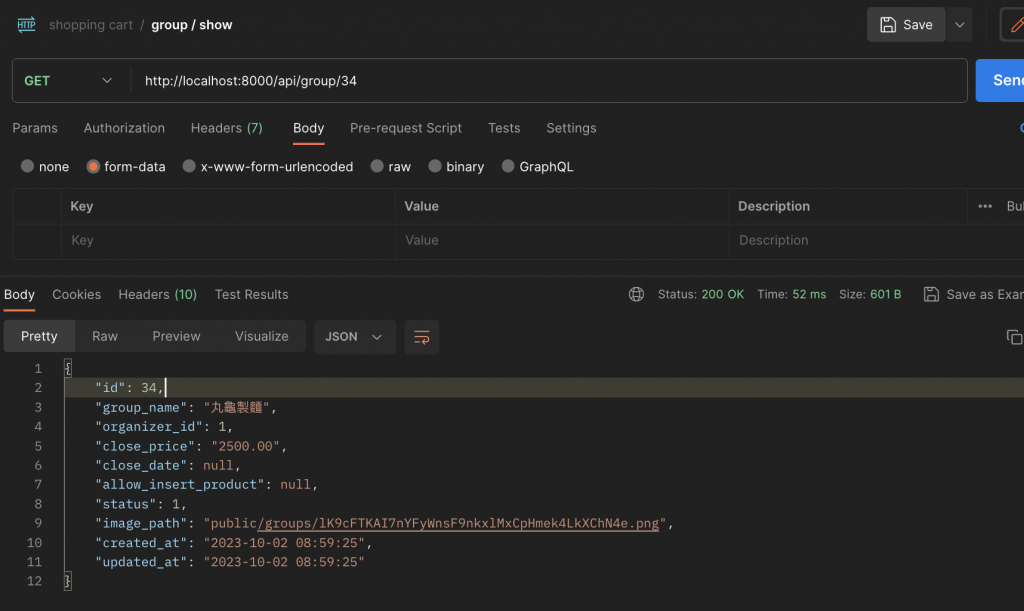Click the edit pencil icon

coord(1015,25)
